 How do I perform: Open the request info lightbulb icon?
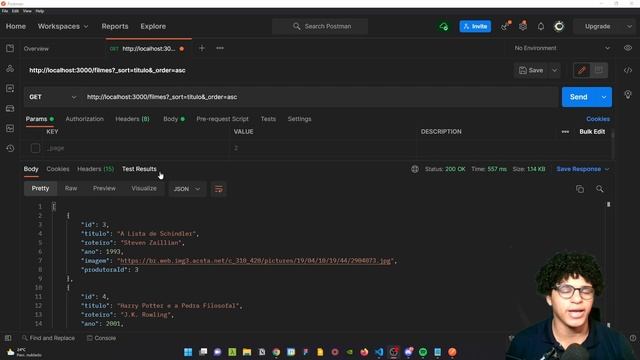(x=628, y=94)
